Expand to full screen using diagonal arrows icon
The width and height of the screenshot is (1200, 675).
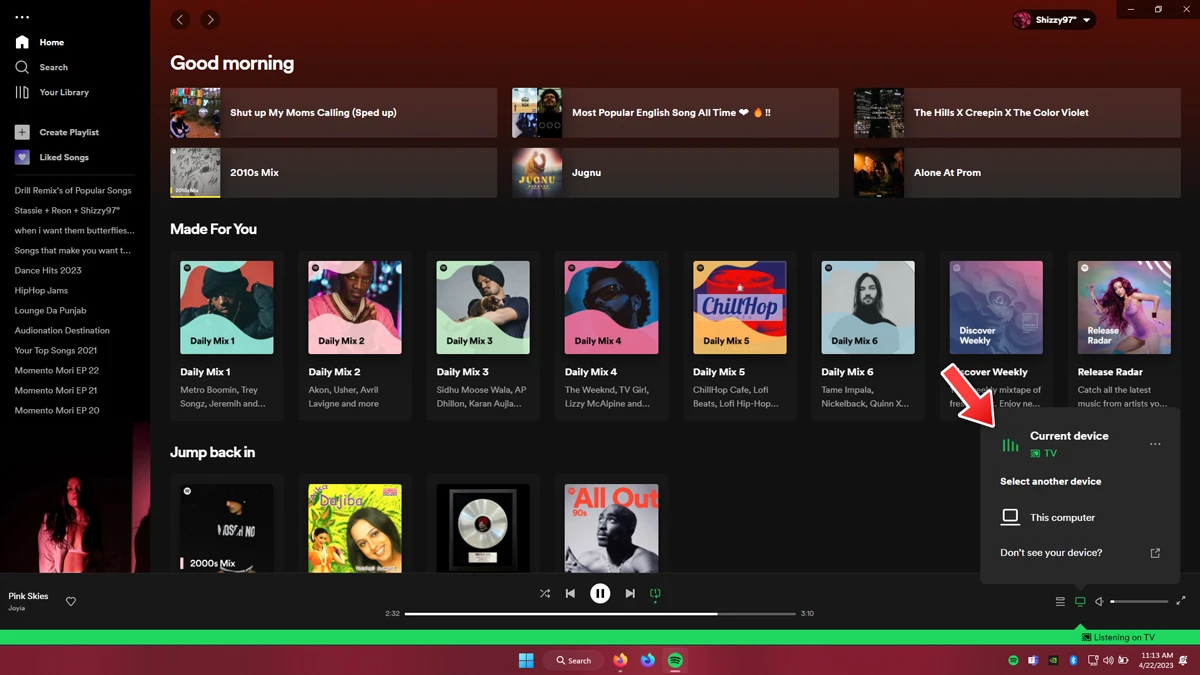pos(1180,601)
